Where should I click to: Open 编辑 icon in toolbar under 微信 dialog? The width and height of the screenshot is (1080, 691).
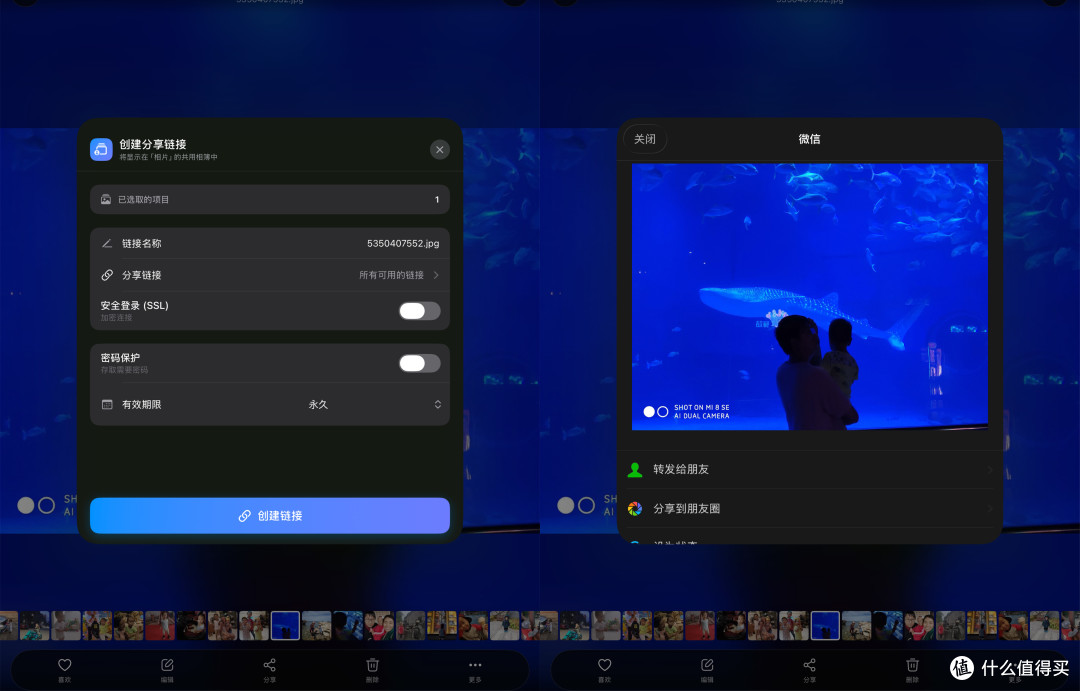point(707,665)
